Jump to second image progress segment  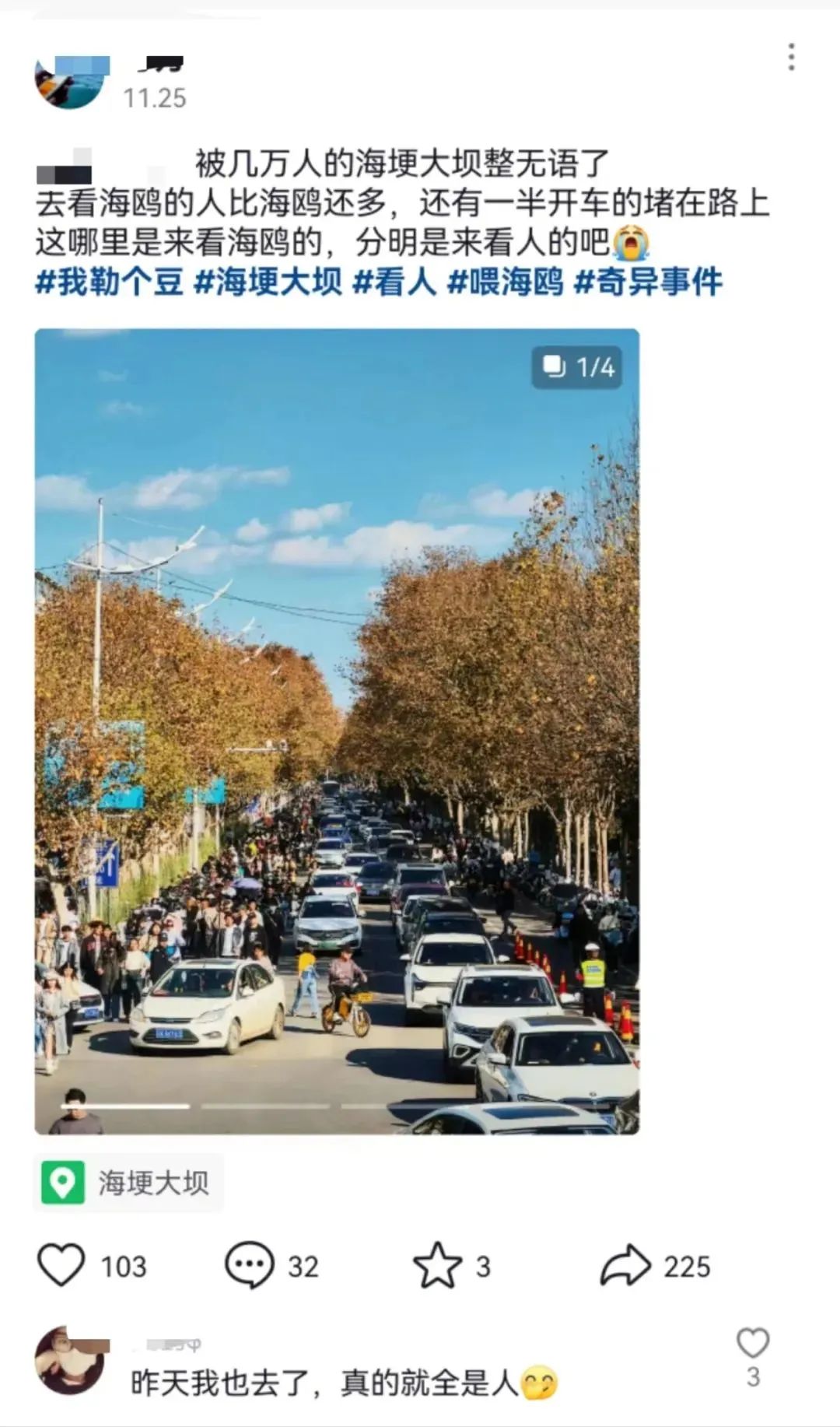click(x=265, y=1106)
